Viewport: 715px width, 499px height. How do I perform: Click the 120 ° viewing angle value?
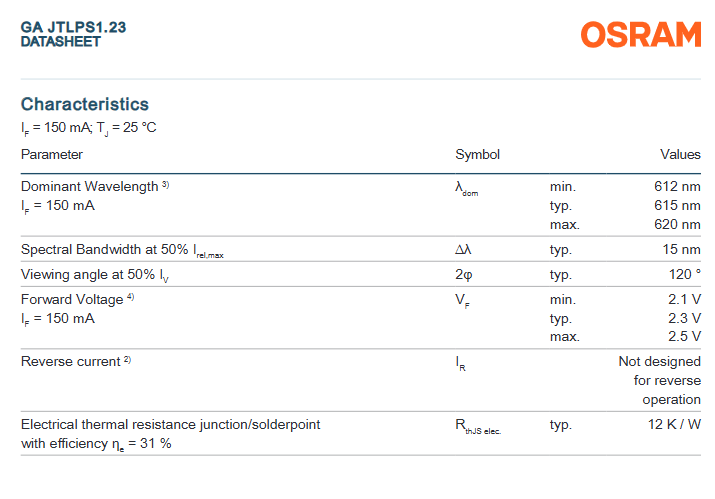tap(685, 275)
